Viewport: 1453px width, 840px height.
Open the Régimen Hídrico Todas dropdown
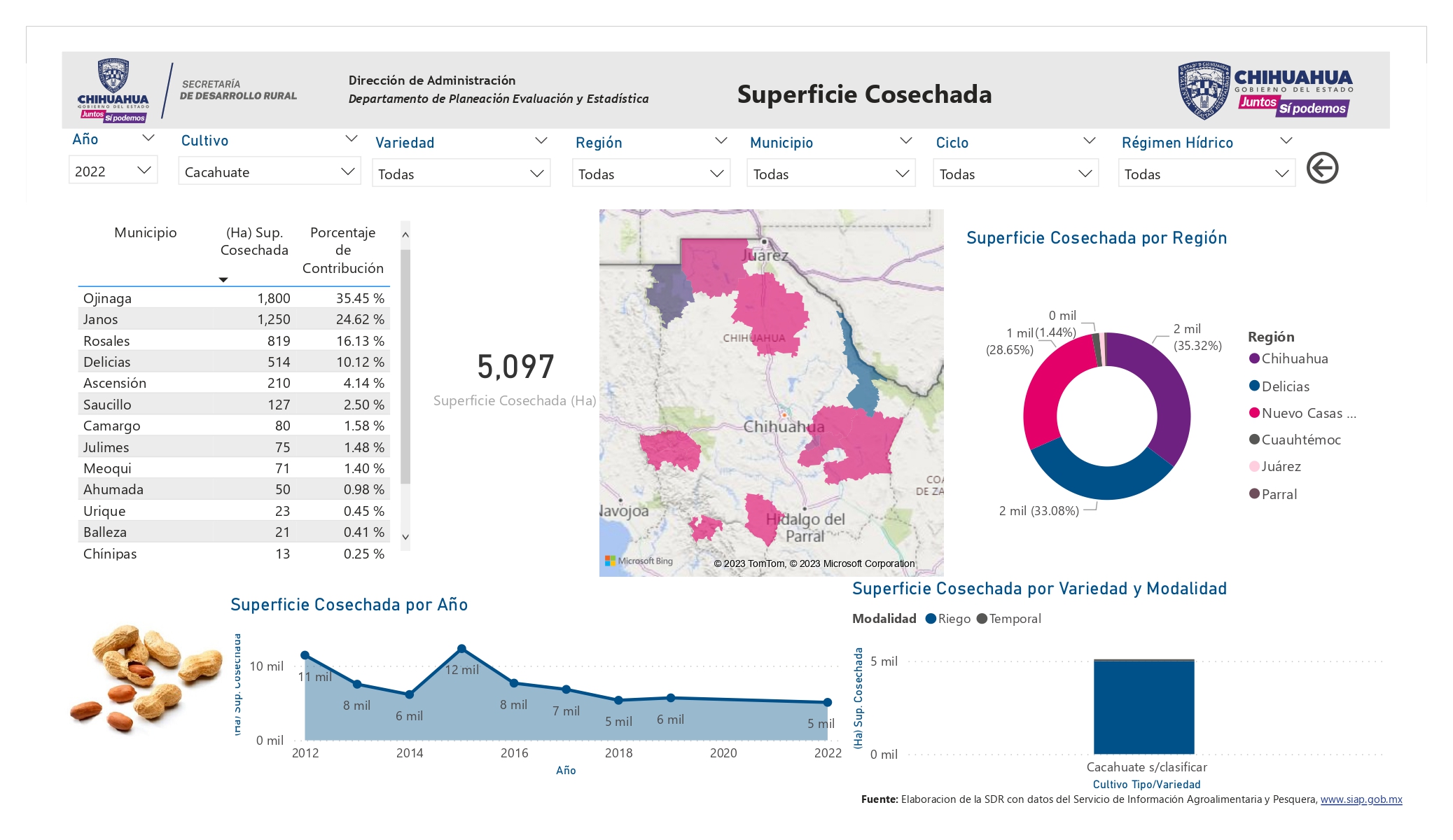pos(1207,174)
